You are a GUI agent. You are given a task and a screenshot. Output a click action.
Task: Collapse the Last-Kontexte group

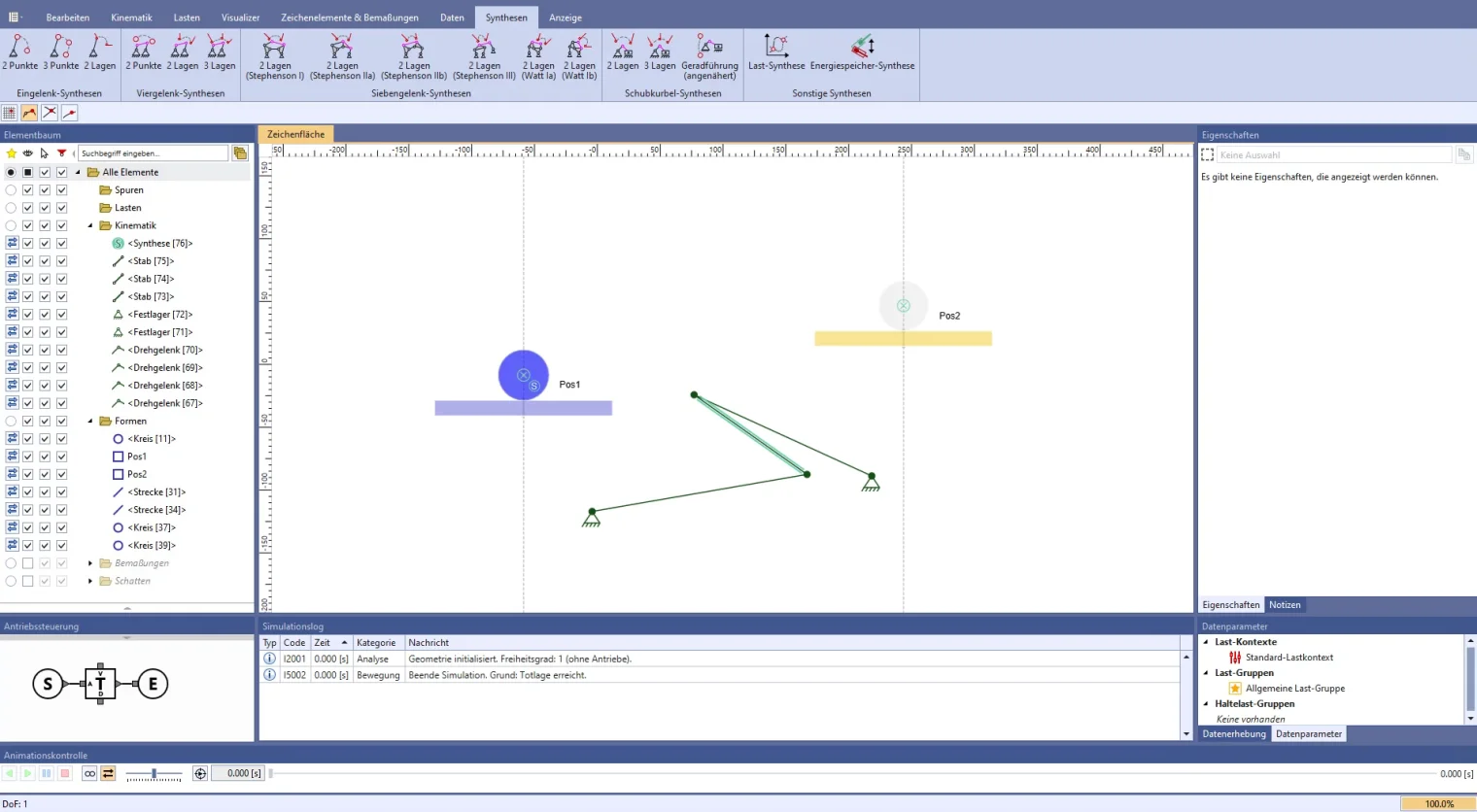click(1206, 642)
